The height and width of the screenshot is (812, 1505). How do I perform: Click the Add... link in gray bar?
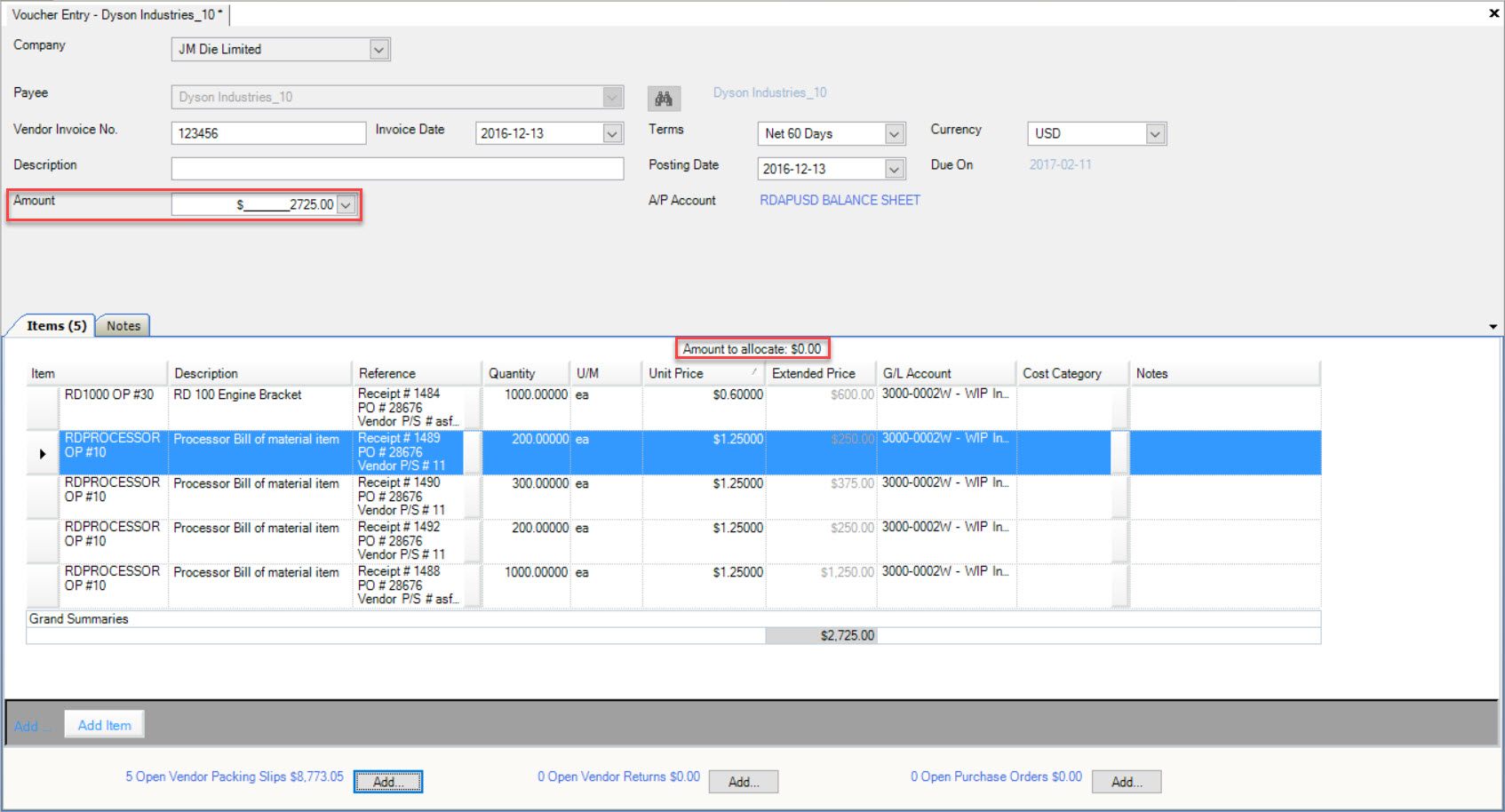click(32, 726)
